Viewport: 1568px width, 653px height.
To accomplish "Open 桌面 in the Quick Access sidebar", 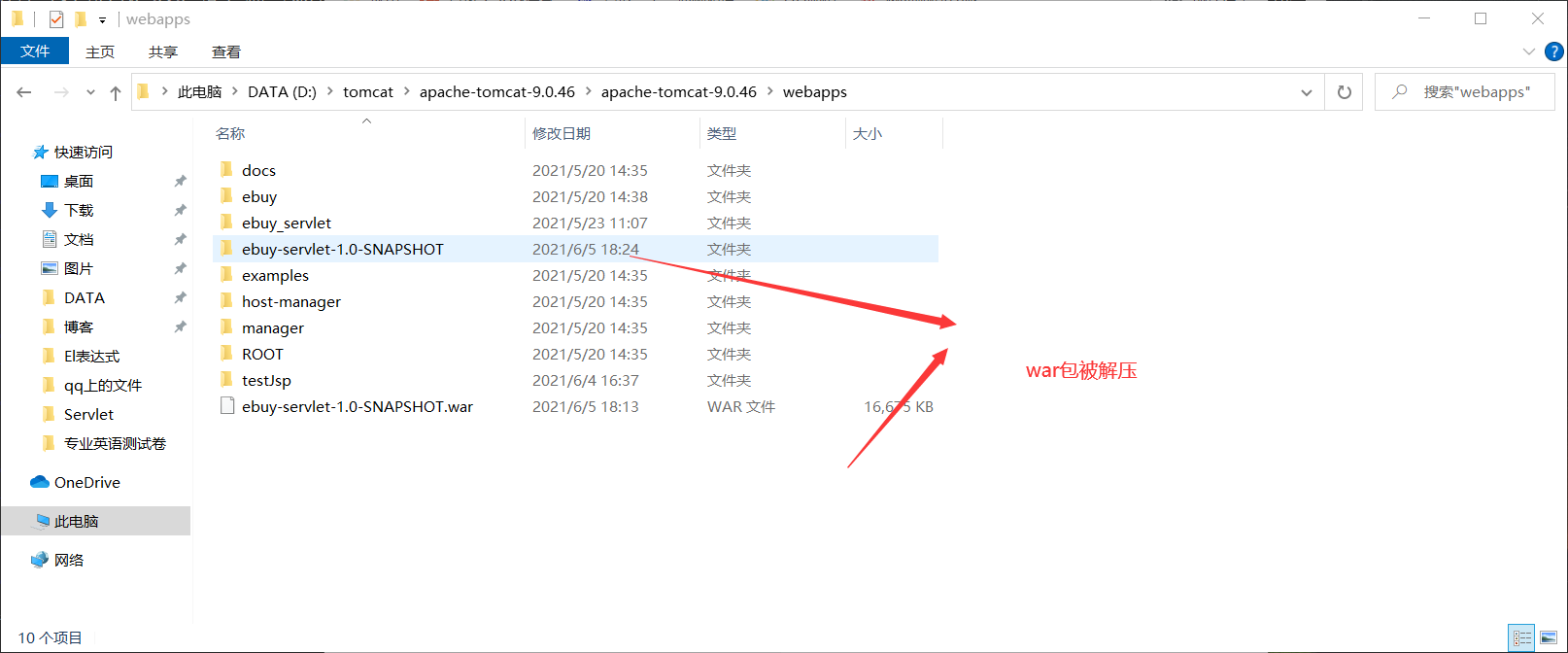I will point(79,182).
